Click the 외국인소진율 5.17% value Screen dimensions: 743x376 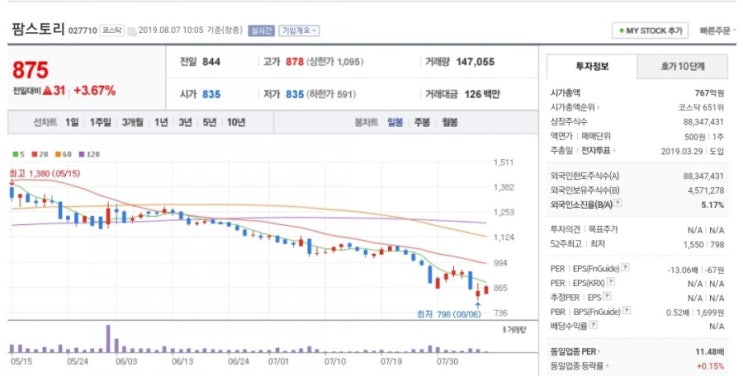[712, 205]
